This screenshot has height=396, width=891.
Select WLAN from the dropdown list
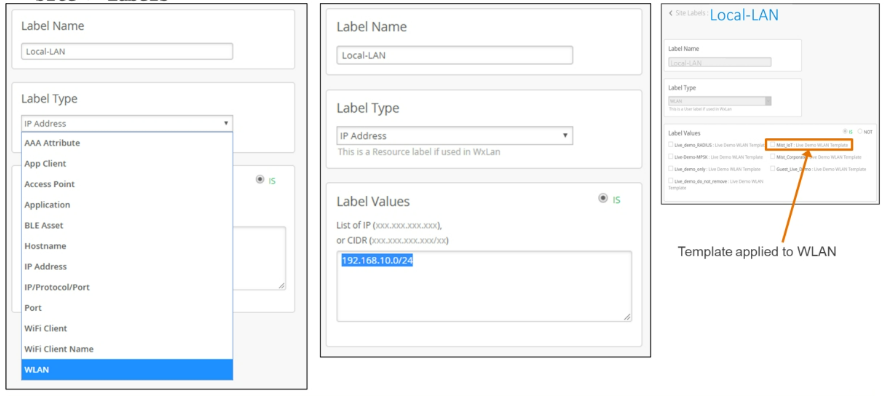127,369
